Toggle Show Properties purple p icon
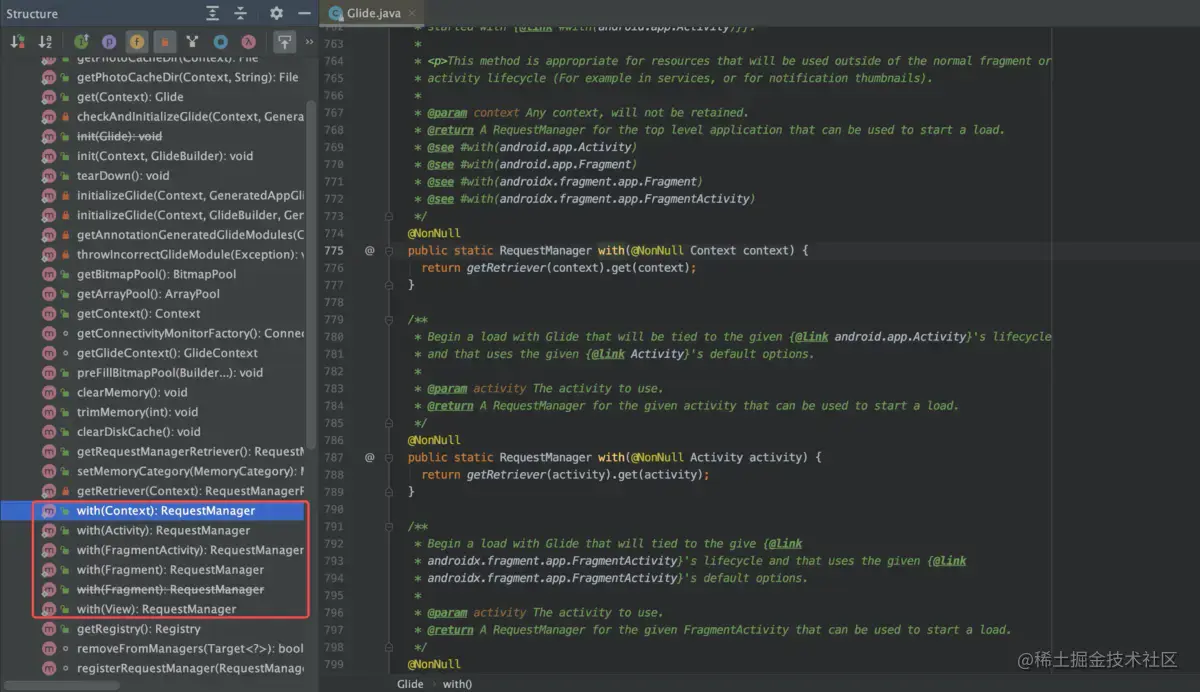 [109, 42]
